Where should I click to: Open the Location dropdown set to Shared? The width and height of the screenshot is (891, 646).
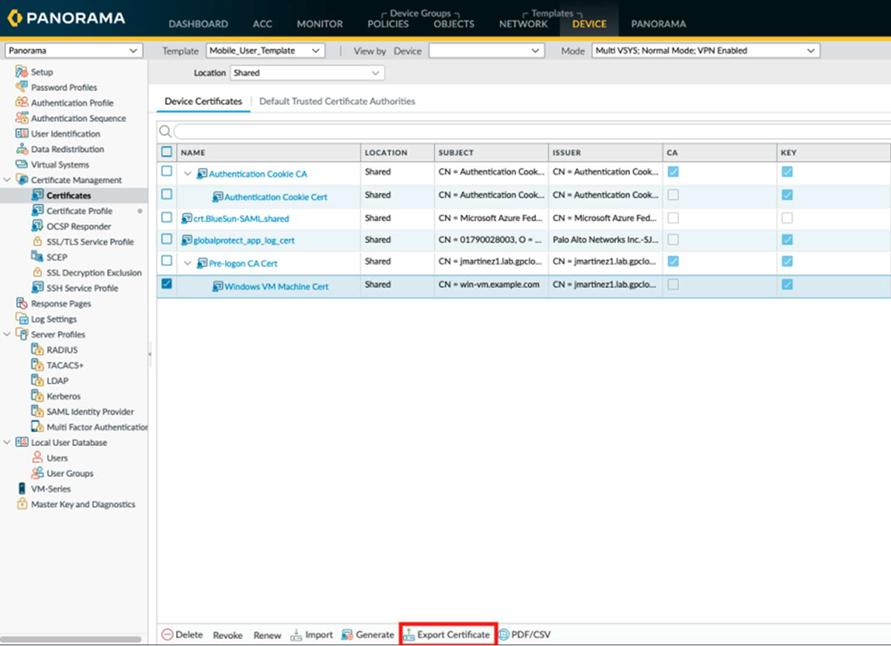tap(306, 73)
